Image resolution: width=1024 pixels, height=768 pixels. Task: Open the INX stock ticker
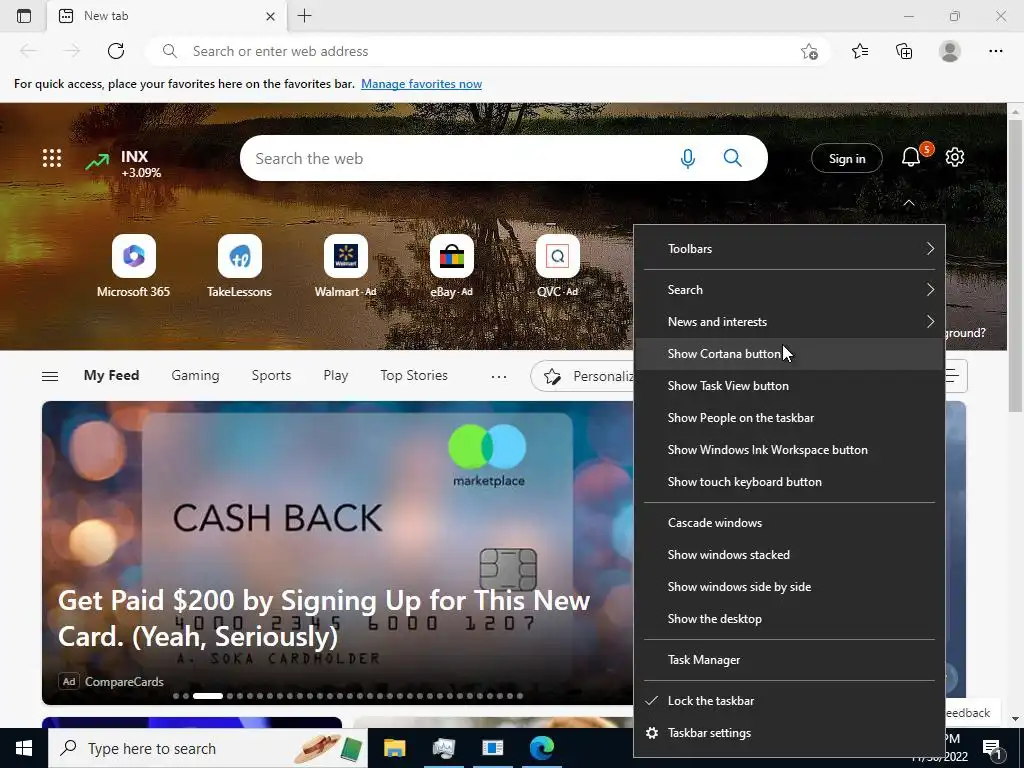tap(123, 163)
